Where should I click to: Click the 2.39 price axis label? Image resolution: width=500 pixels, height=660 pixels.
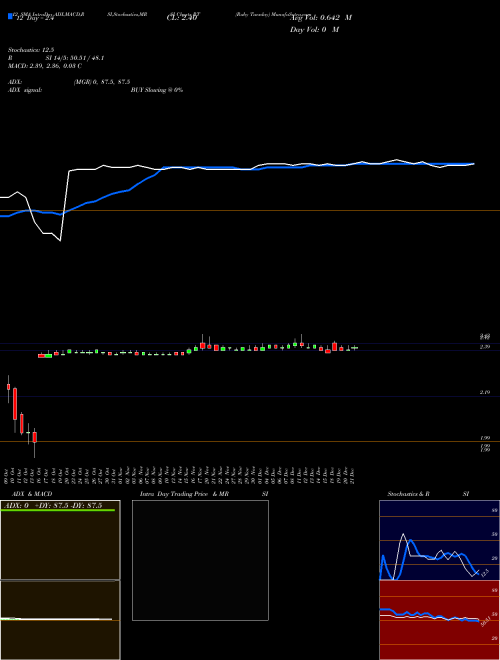(485, 346)
